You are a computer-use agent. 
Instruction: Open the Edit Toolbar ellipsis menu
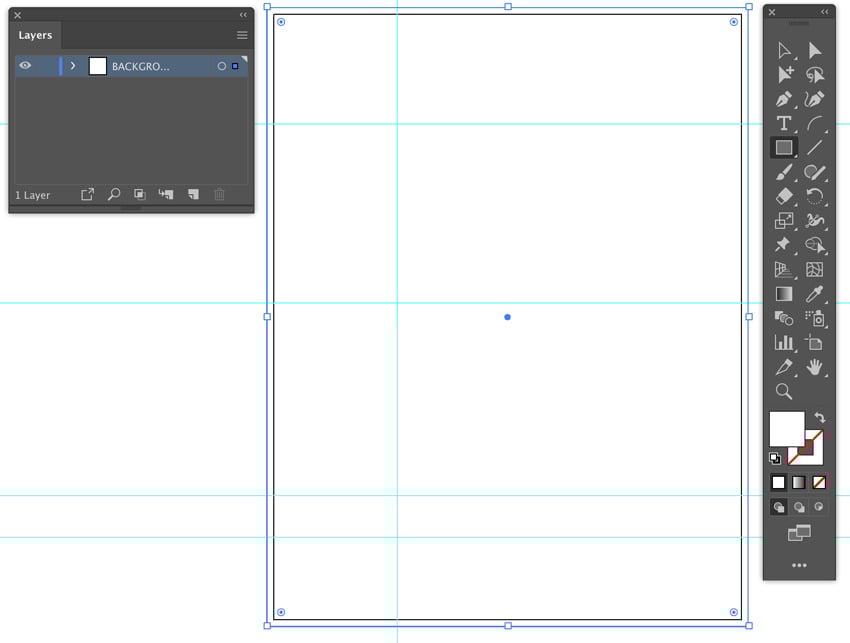tap(798, 565)
